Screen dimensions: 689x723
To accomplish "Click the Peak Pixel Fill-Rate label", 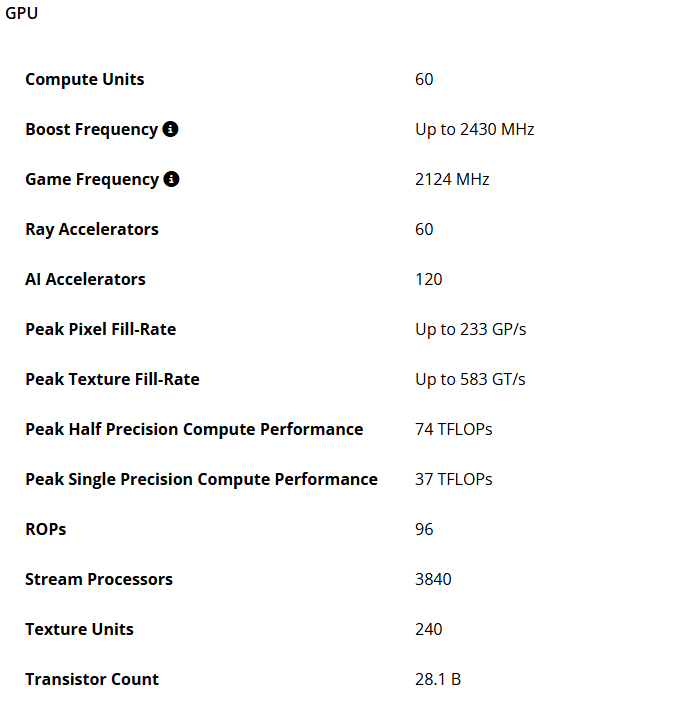I will [100, 329].
